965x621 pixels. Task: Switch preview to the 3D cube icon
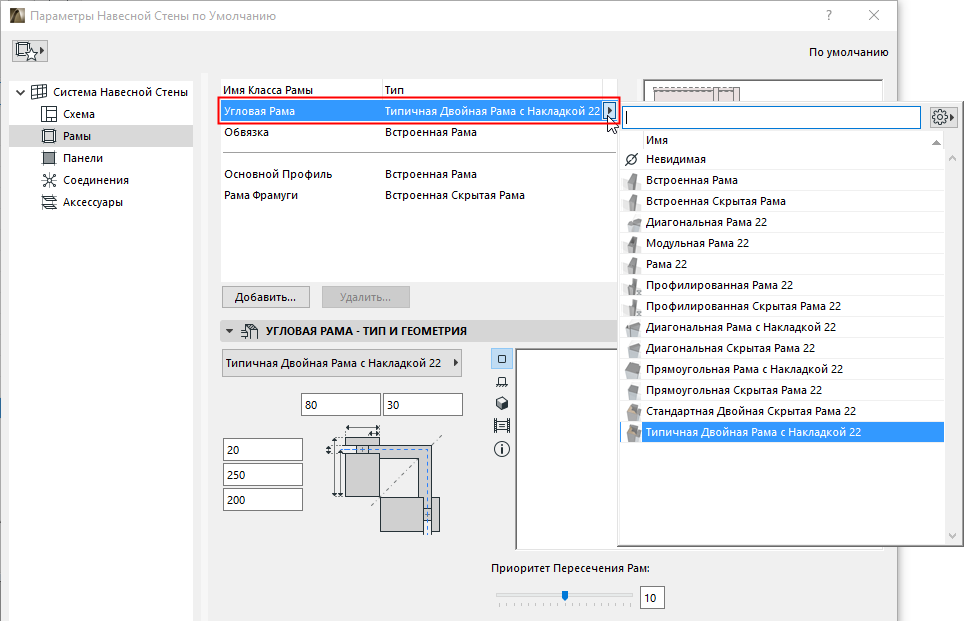[502, 403]
